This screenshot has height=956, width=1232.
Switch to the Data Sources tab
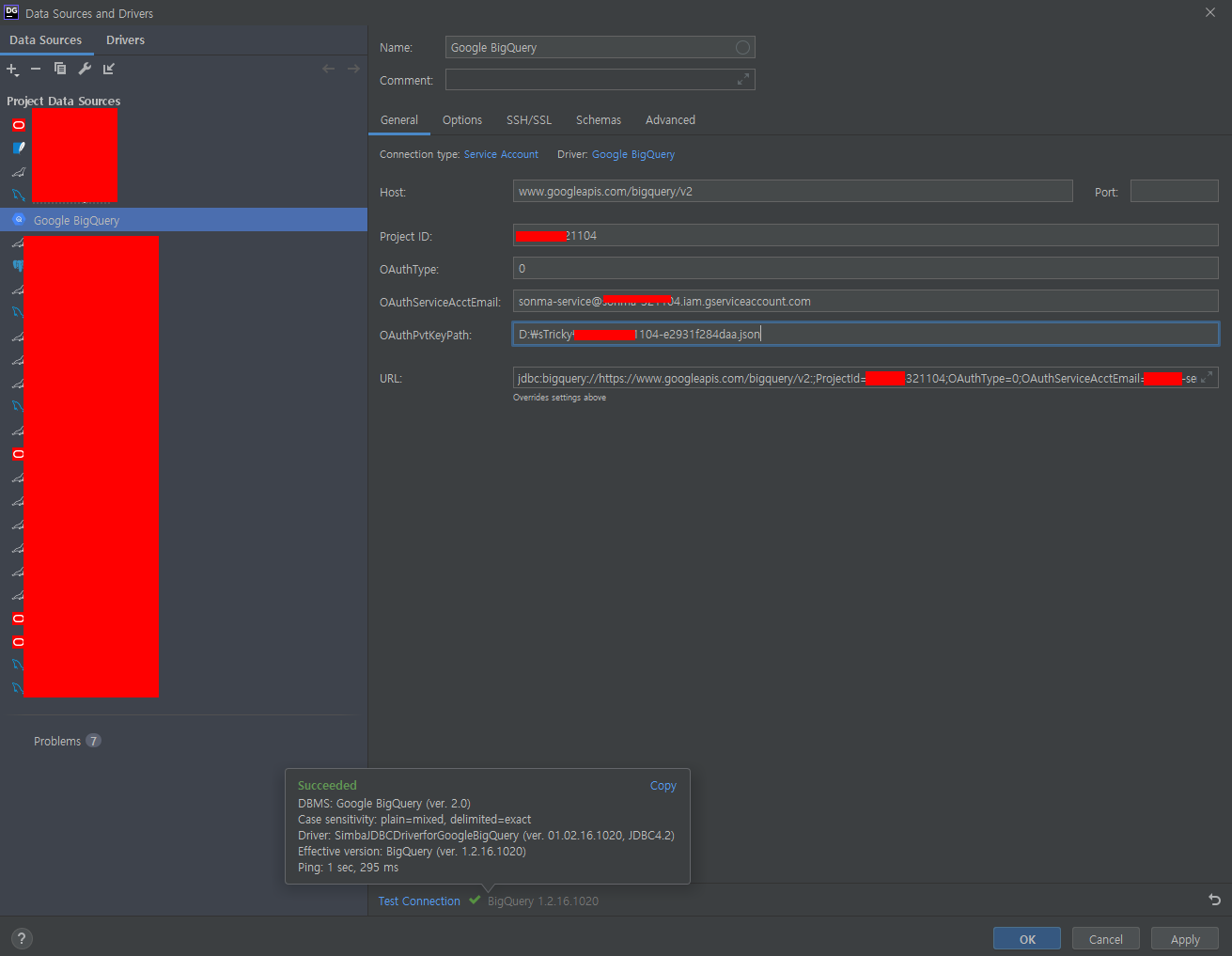(46, 40)
